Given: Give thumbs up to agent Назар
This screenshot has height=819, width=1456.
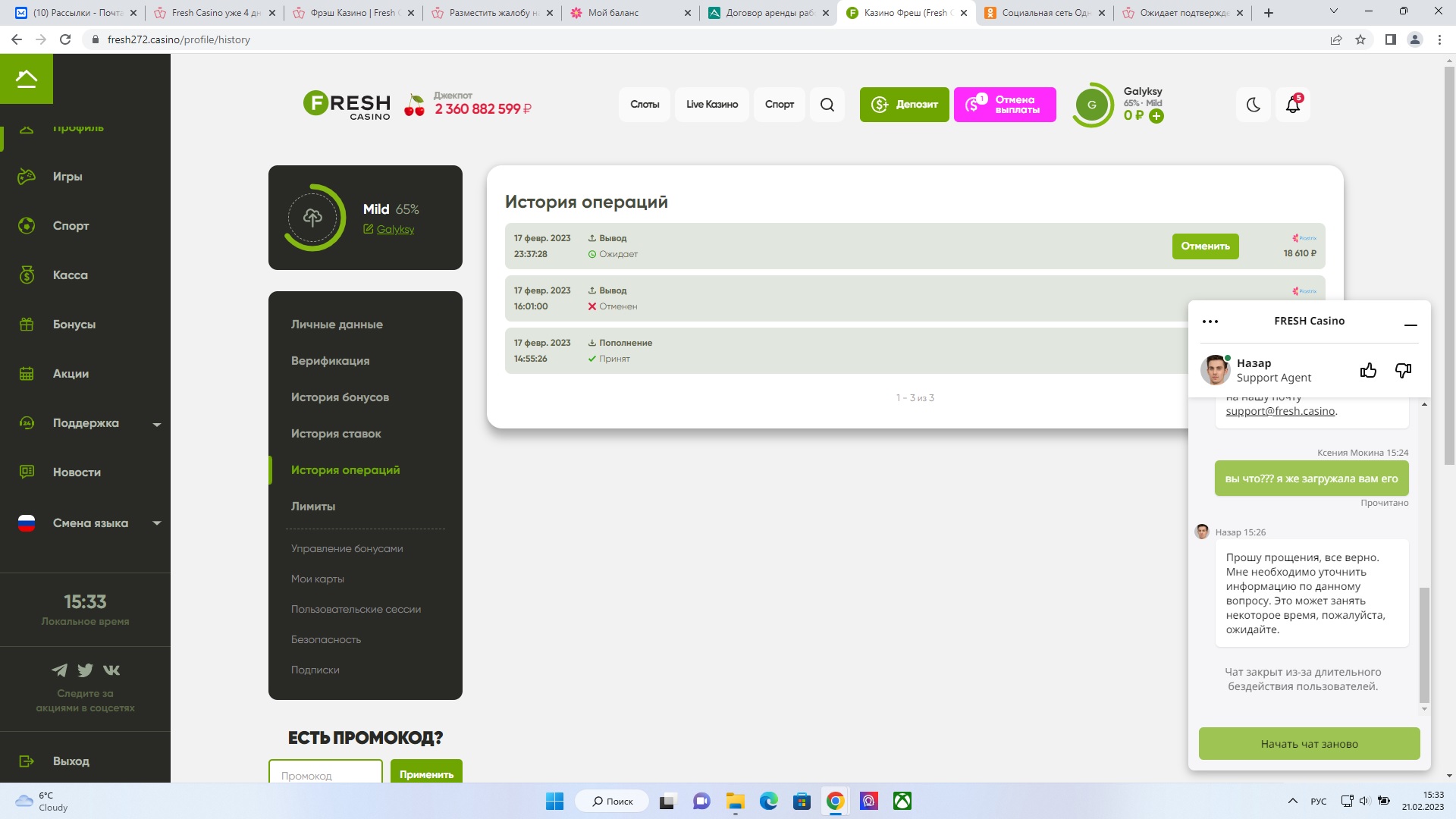Looking at the screenshot, I should tap(1368, 370).
